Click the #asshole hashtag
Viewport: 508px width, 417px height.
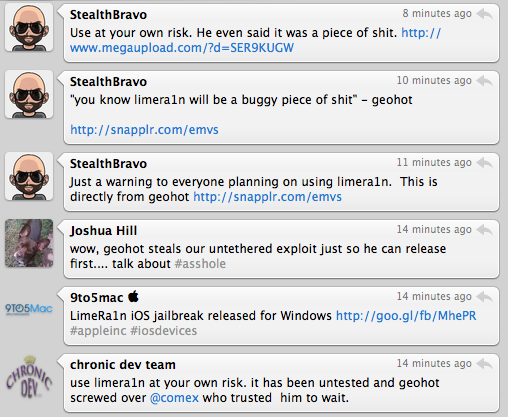(200, 264)
